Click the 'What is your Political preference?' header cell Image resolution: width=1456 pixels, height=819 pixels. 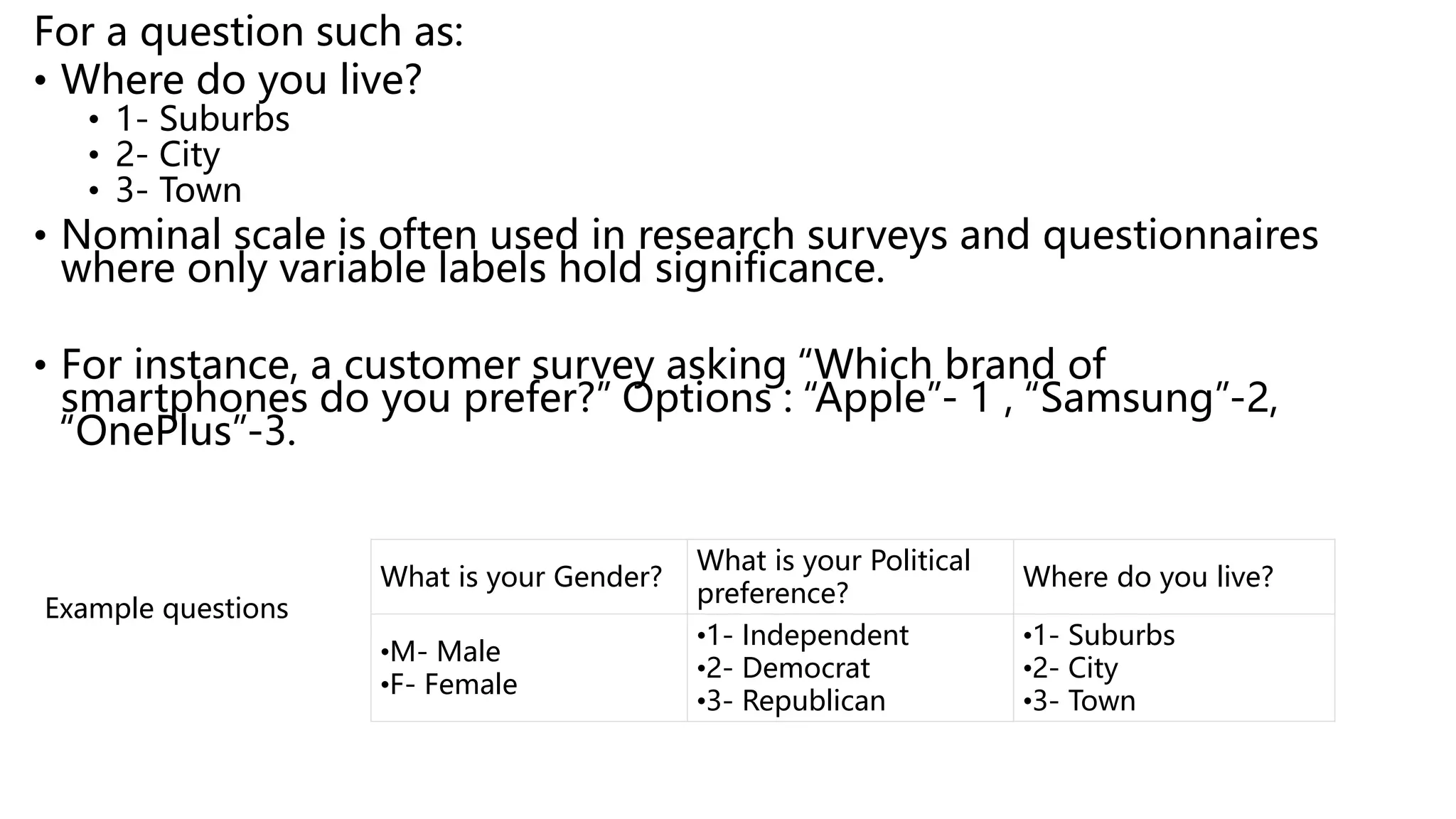coord(833,577)
